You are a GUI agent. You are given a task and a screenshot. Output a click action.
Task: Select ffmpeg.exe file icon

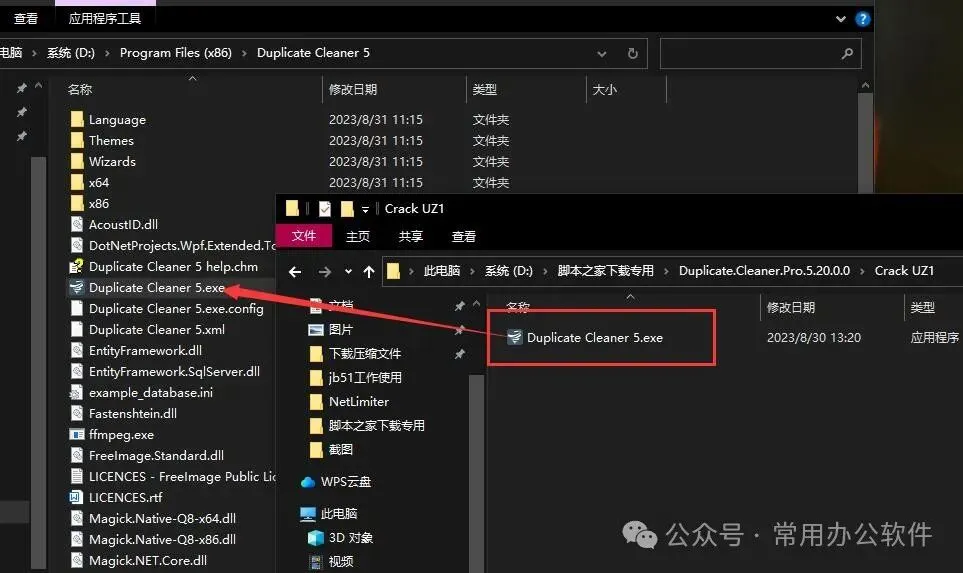(x=77, y=434)
